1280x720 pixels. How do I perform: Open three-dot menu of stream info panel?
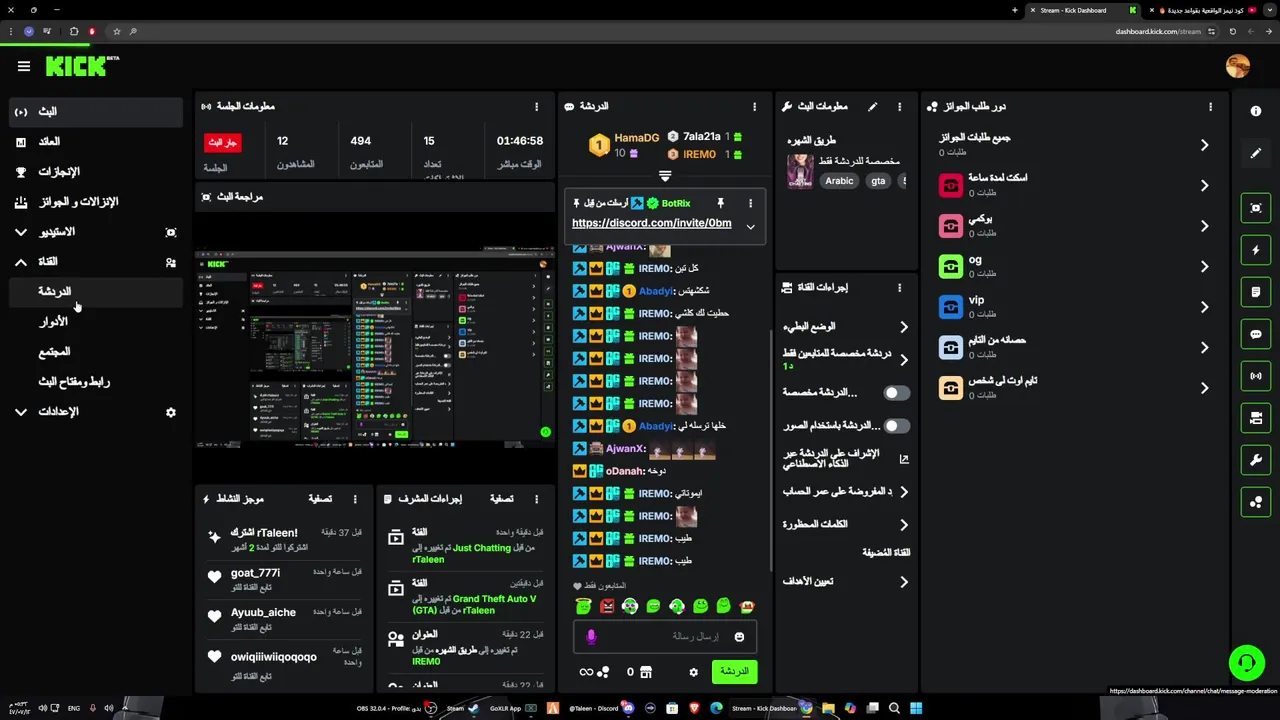coord(899,106)
